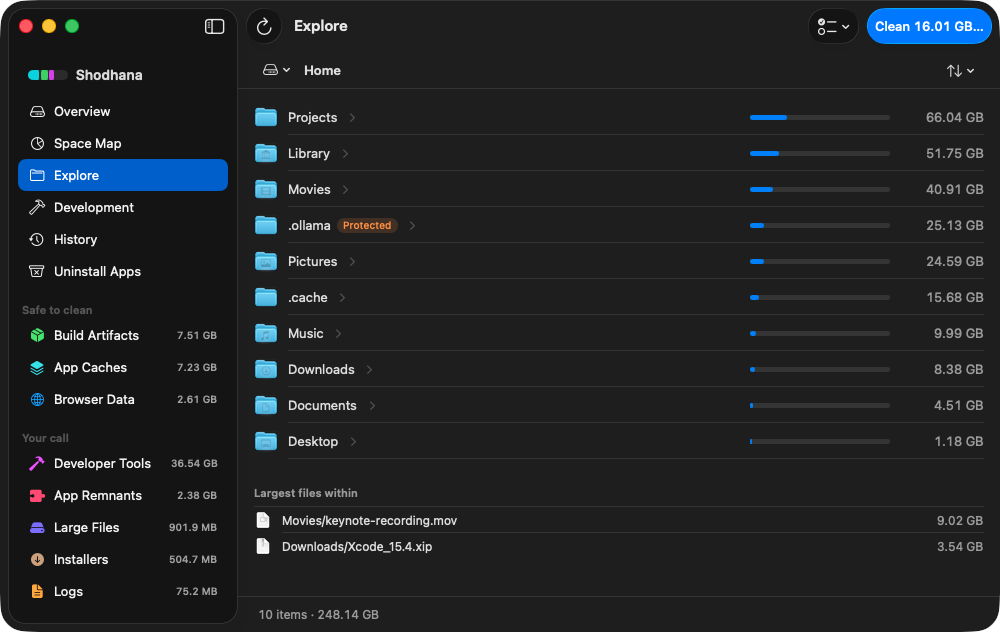Screen dimensions: 1000x632
Task: Select App Remnants 2.38 GB entry
Action: pos(123,496)
